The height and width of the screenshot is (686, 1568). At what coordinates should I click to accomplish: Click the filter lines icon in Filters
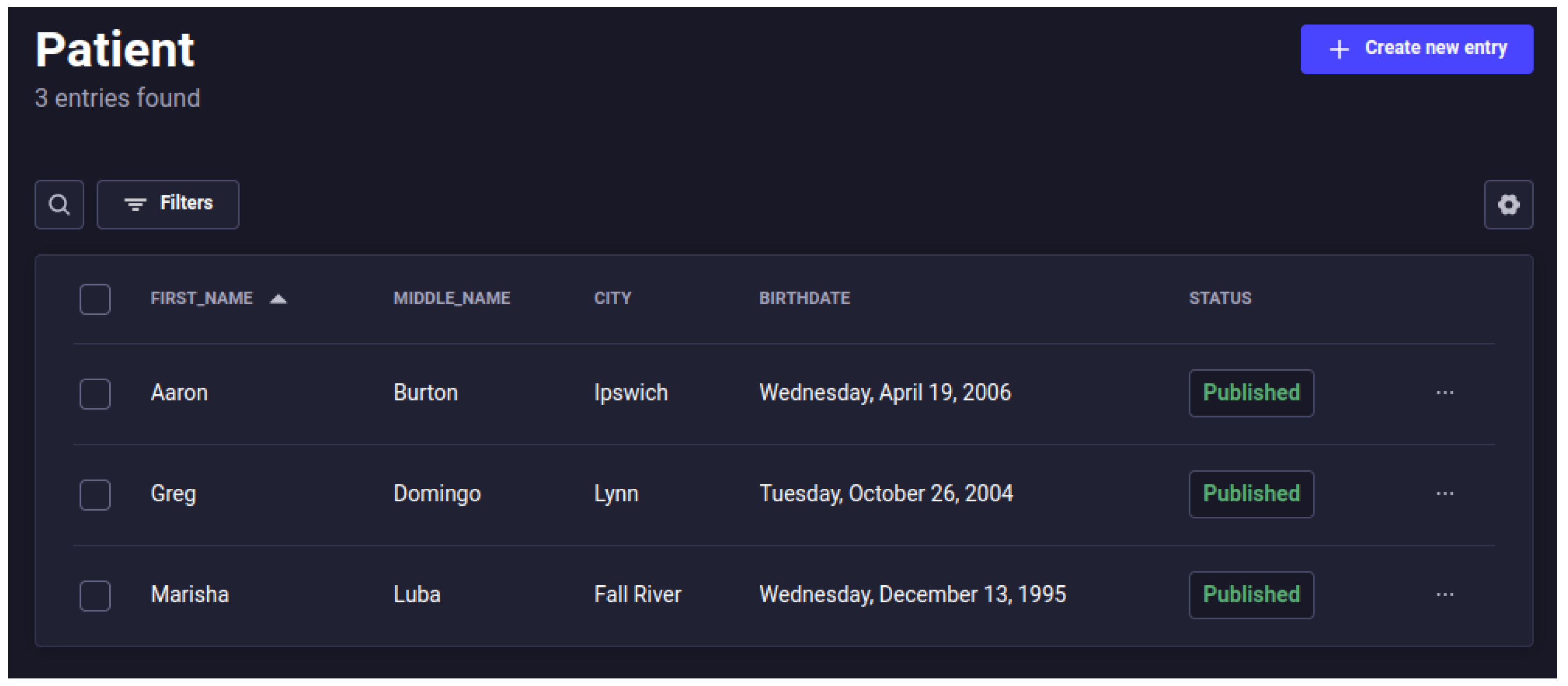[x=135, y=204]
